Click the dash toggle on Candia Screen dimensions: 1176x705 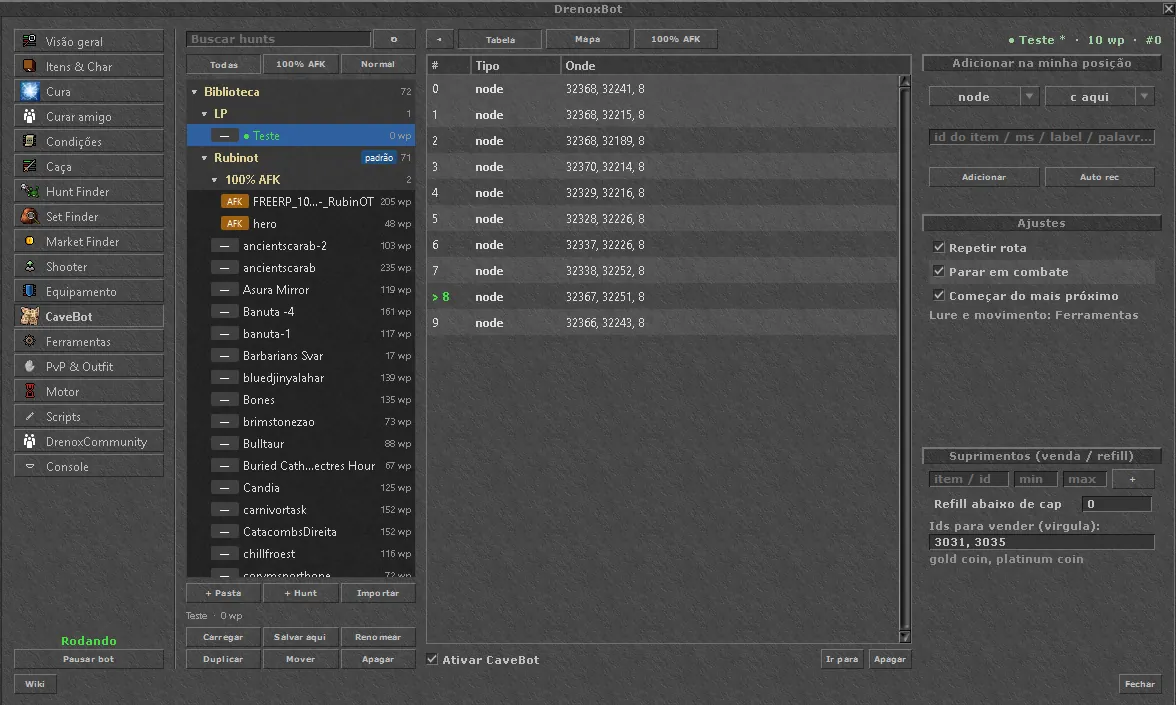tap(224, 488)
